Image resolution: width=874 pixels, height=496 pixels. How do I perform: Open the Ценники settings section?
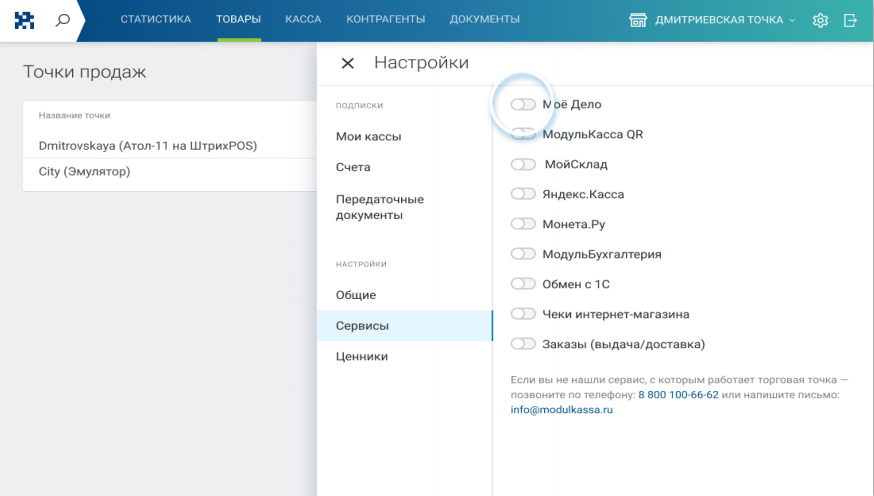362,356
